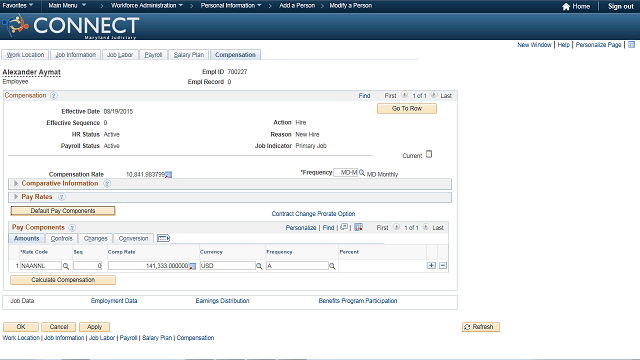Click the Rate Code input field
640x360 pixels.
click(41, 266)
